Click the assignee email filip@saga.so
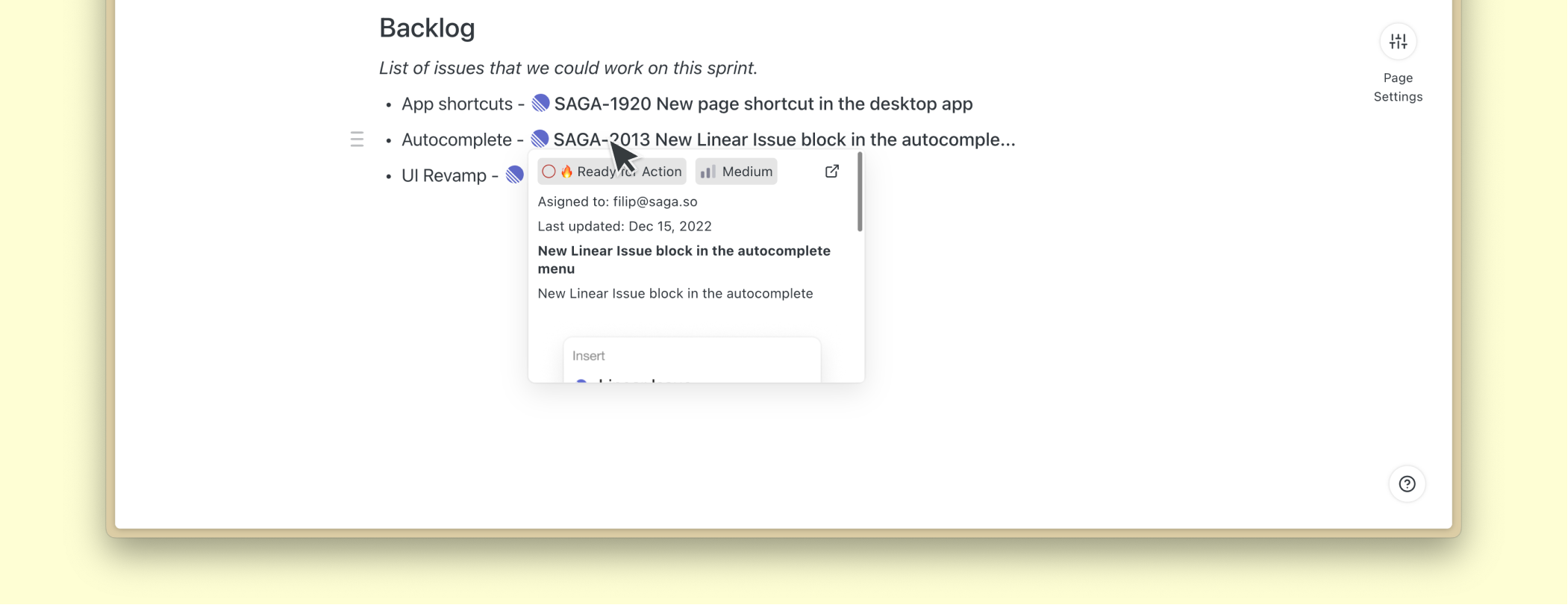The image size is (1568, 605). [x=655, y=201]
